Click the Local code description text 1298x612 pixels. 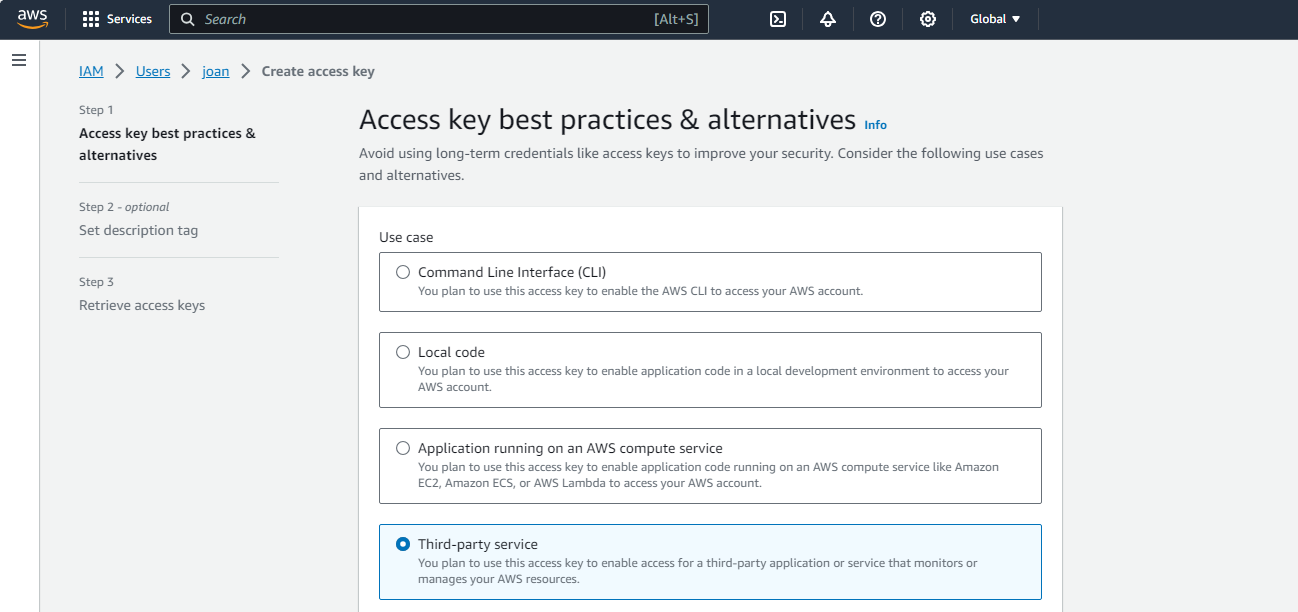coord(713,379)
